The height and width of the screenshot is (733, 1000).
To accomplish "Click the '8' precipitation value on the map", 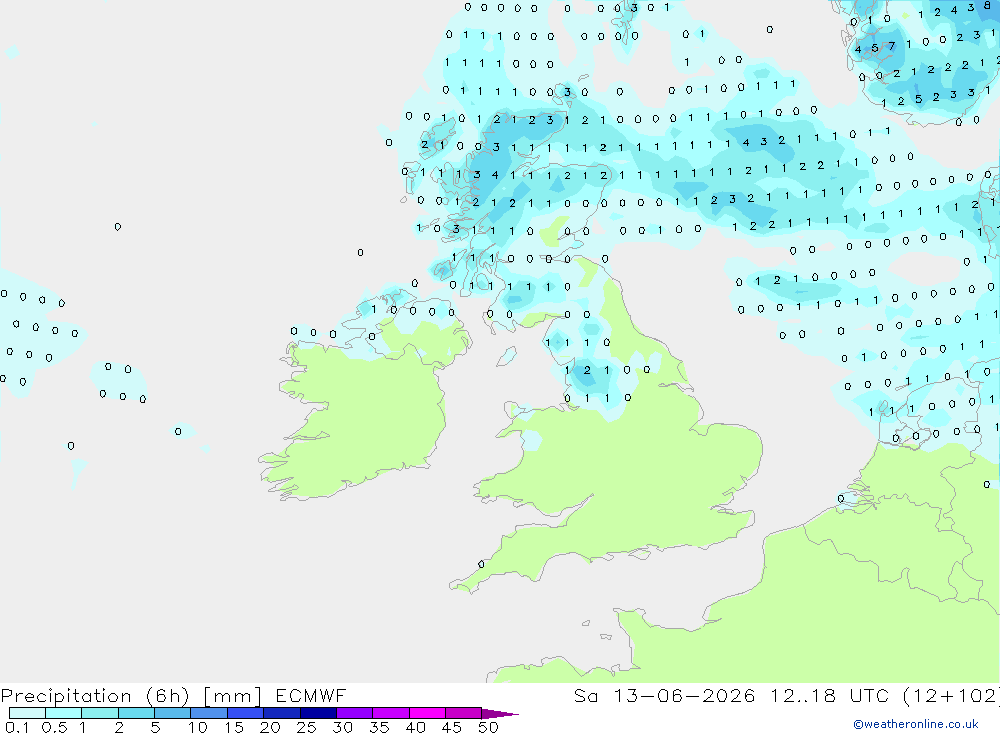I will tap(987, 5).
